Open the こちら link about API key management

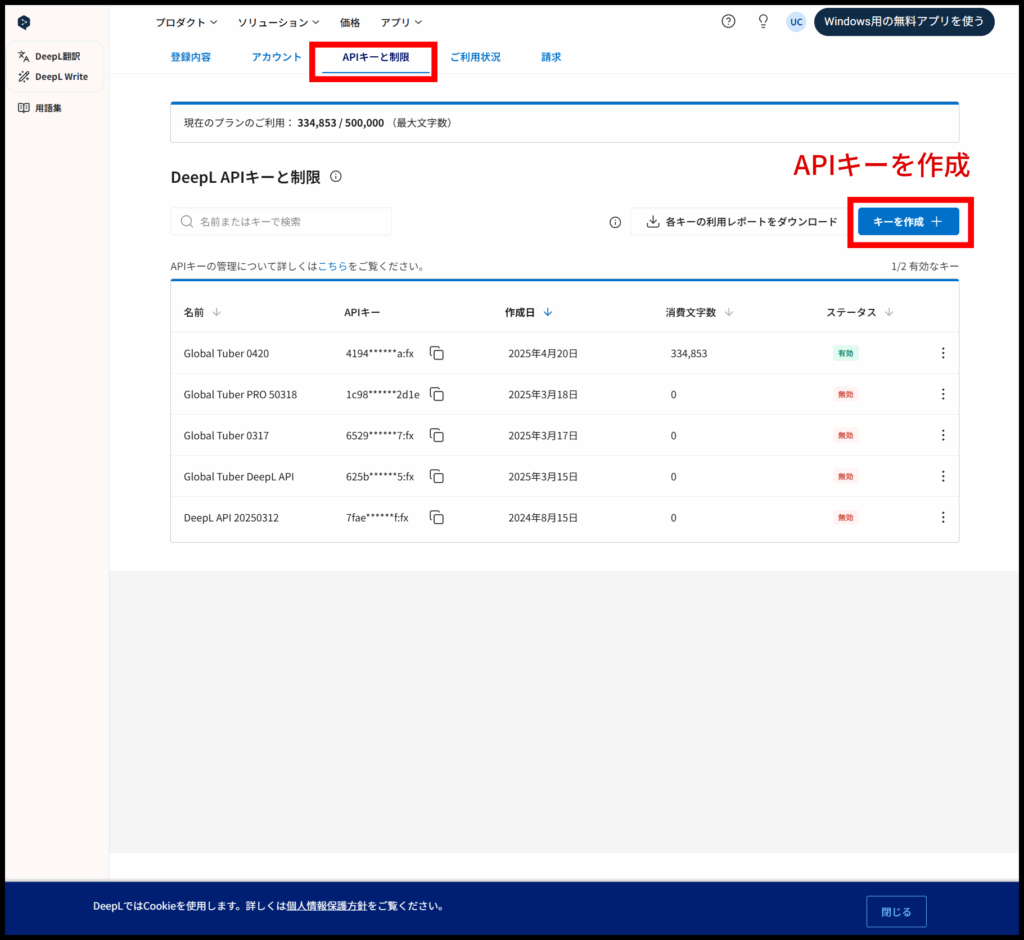[332, 267]
